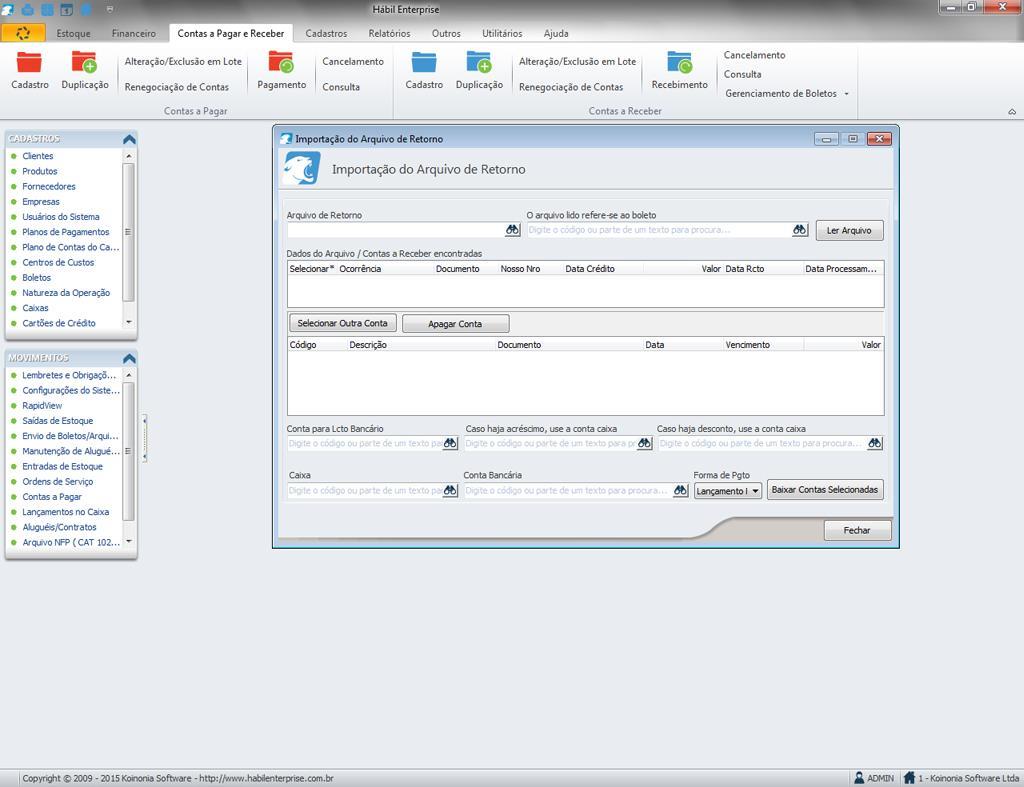1024x787 pixels.
Task: Click binoculars beside Caixa field
Action: click(x=450, y=490)
